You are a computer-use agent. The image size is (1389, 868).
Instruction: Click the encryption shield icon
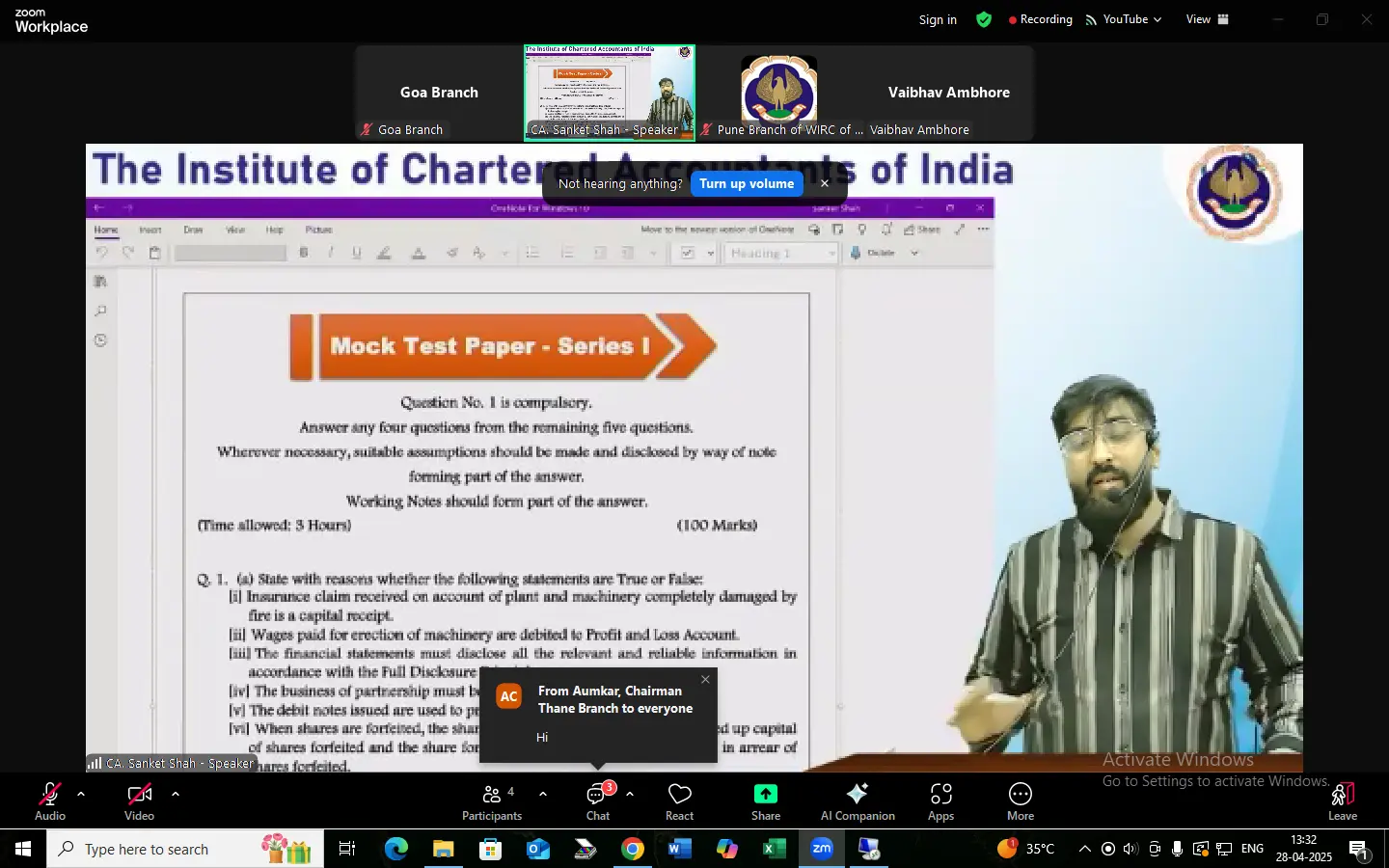984,19
